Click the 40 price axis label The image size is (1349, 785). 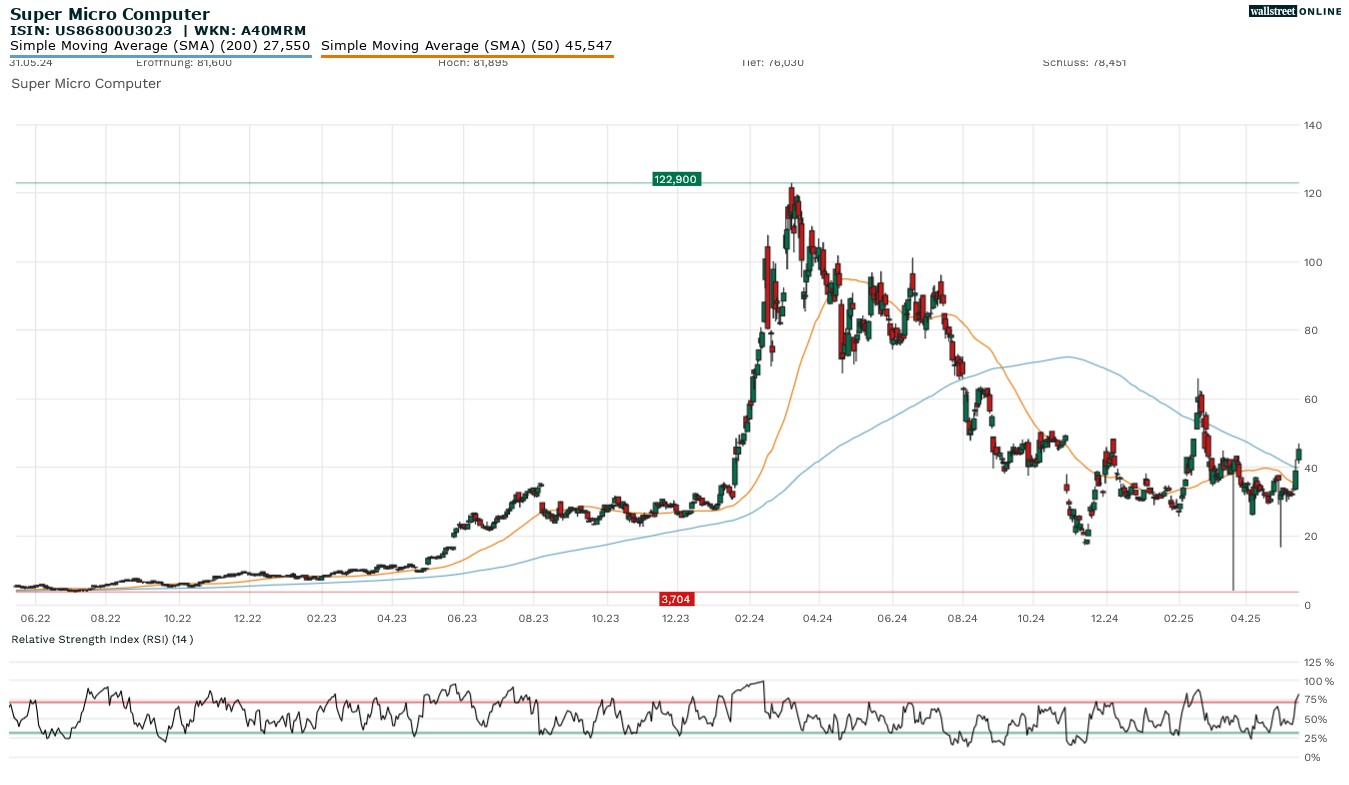(1310, 468)
